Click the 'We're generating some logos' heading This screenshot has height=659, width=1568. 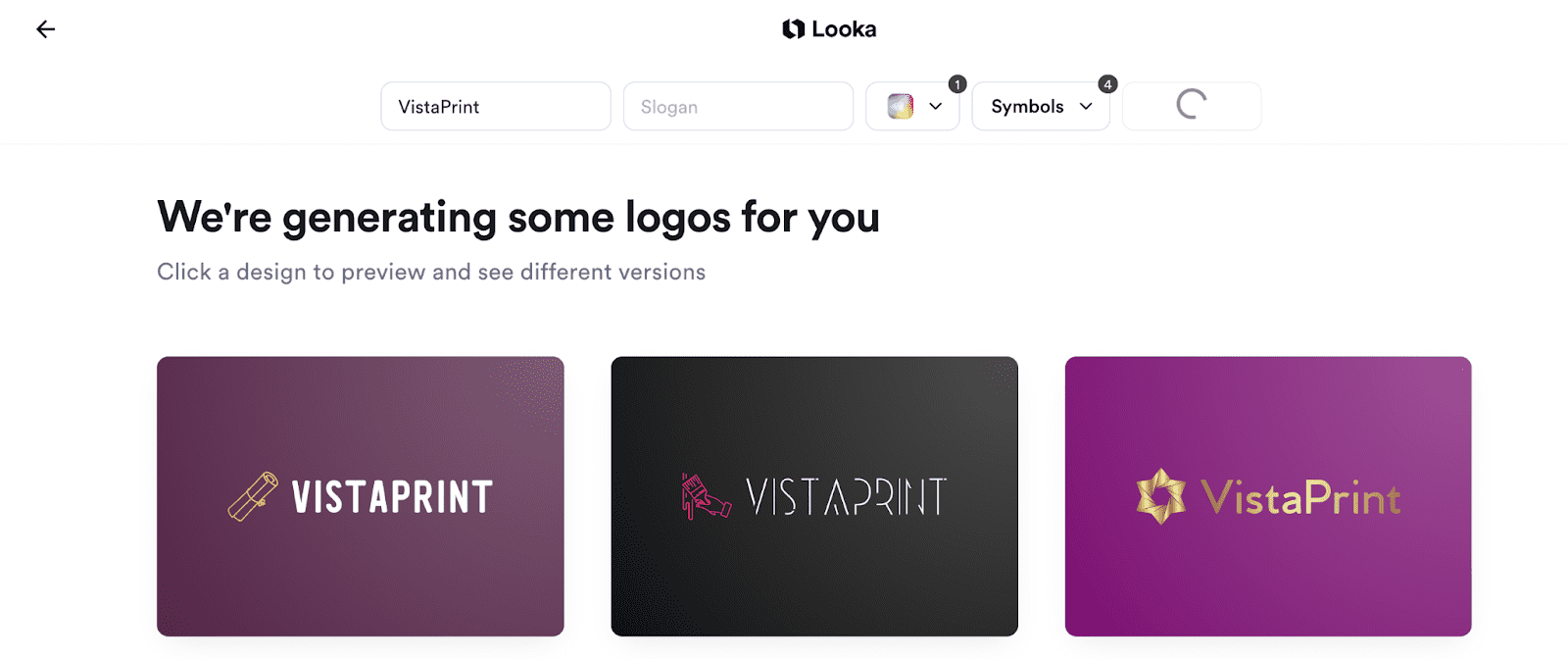coord(518,218)
